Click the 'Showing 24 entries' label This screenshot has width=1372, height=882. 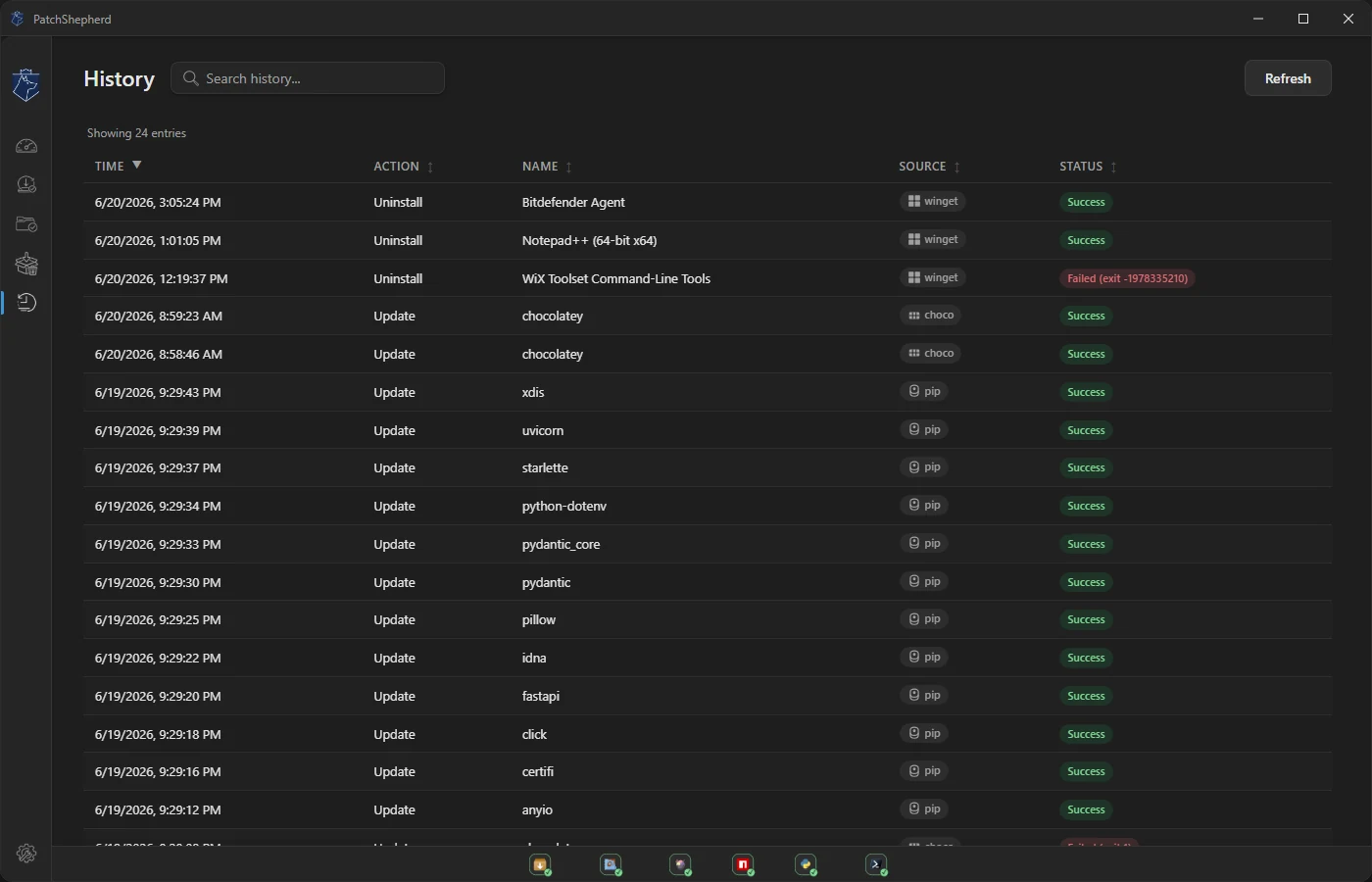136,133
